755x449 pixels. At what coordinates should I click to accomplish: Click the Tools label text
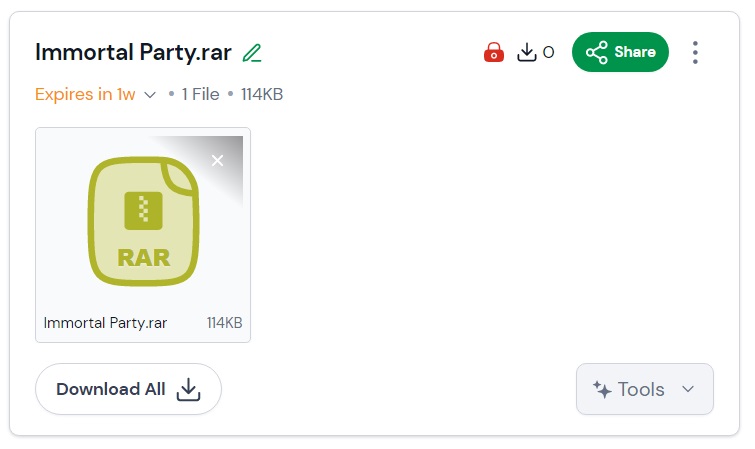pos(641,389)
